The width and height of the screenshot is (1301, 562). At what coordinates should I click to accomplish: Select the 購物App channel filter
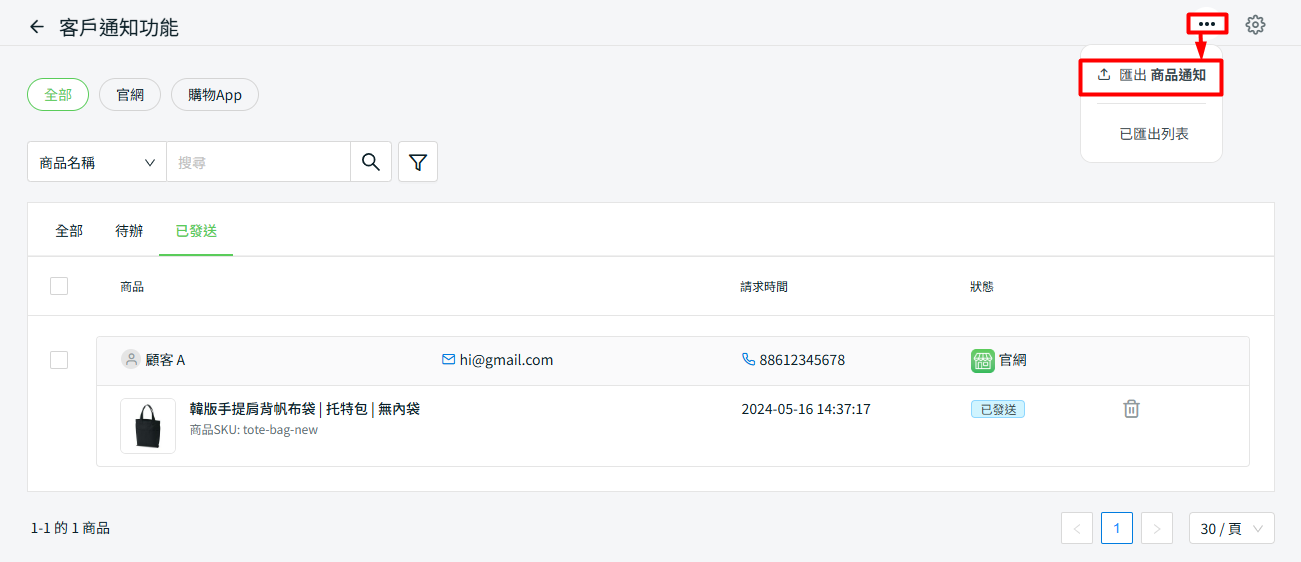[215, 95]
